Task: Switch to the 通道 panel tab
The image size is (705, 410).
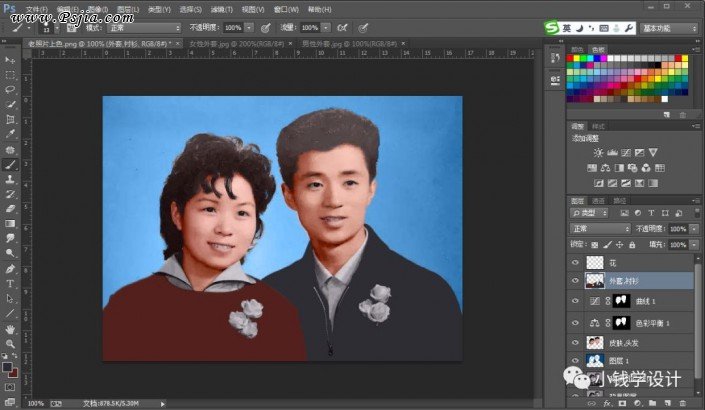Action: click(598, 201)
